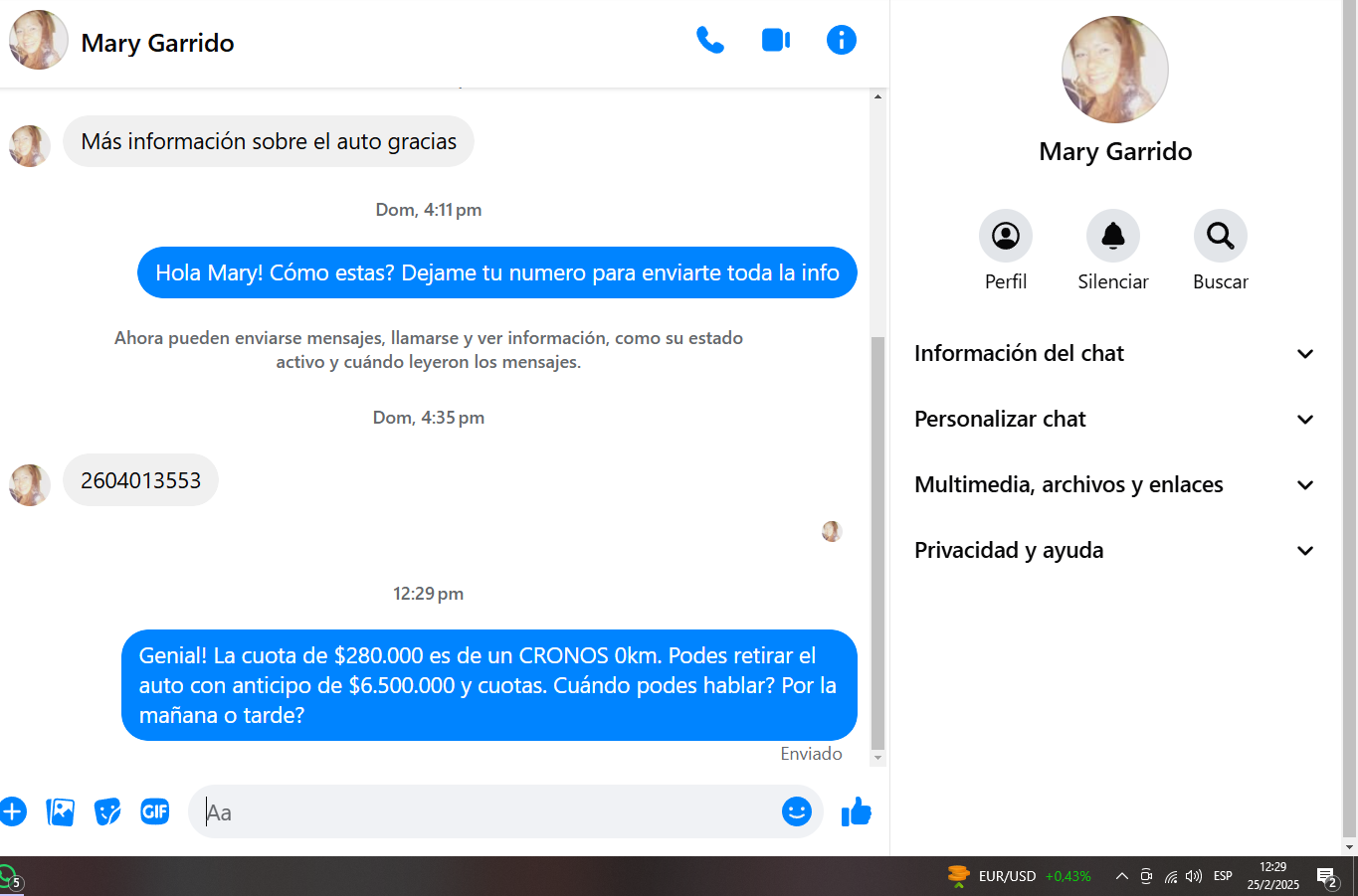Show hidden system tray icons

point(1122,876)
